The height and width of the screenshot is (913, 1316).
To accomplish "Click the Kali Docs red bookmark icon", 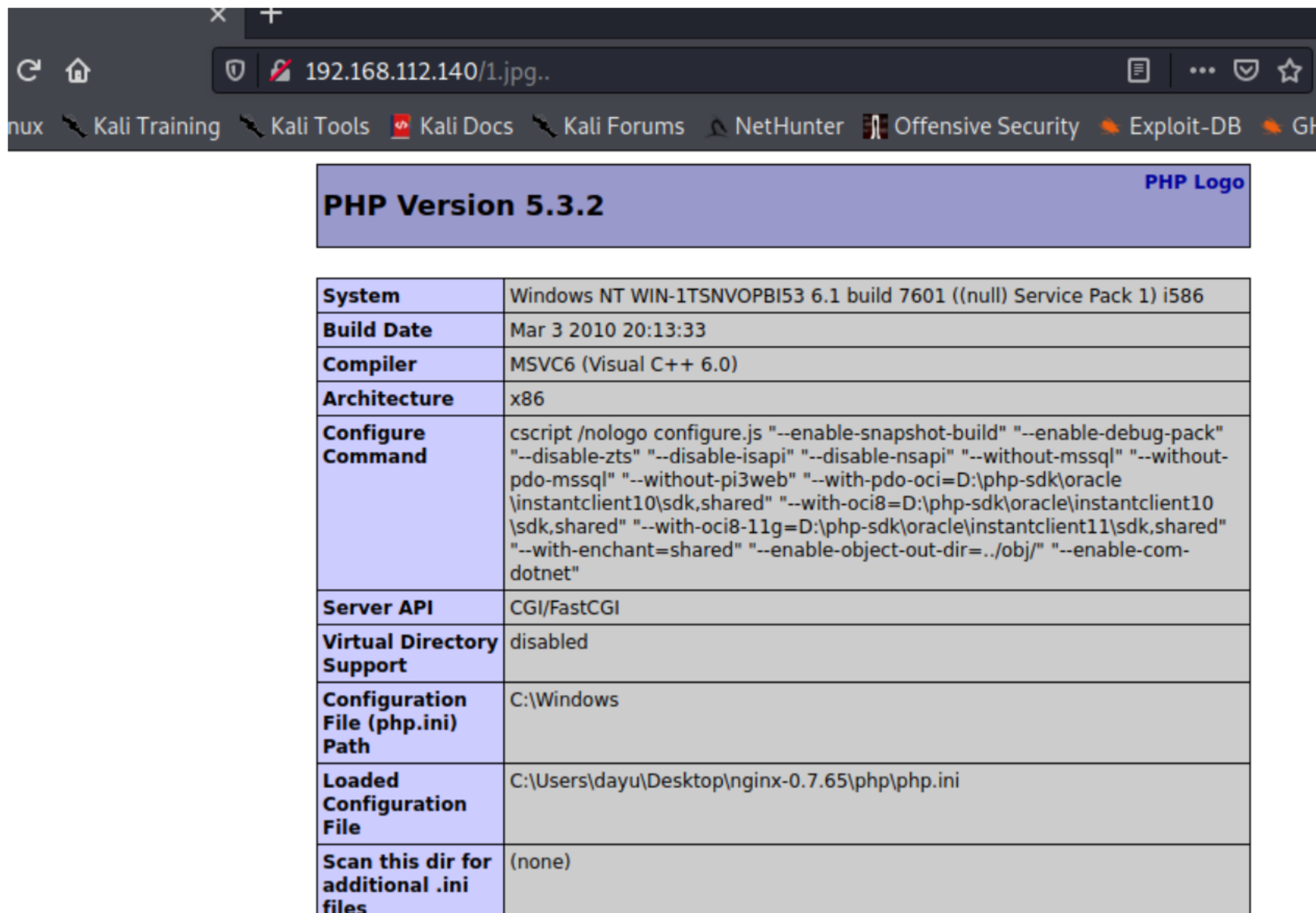I will click(x=401, y=126).
